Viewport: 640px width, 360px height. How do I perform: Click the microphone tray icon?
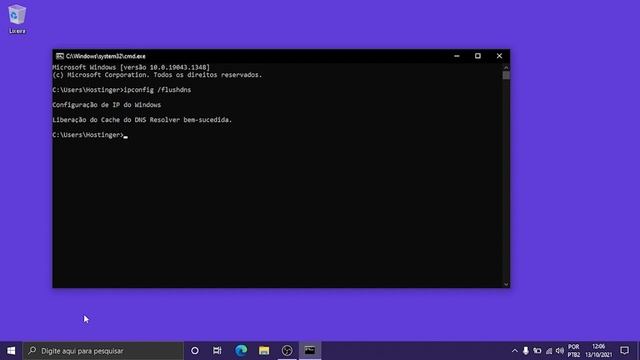click(526, 351)
